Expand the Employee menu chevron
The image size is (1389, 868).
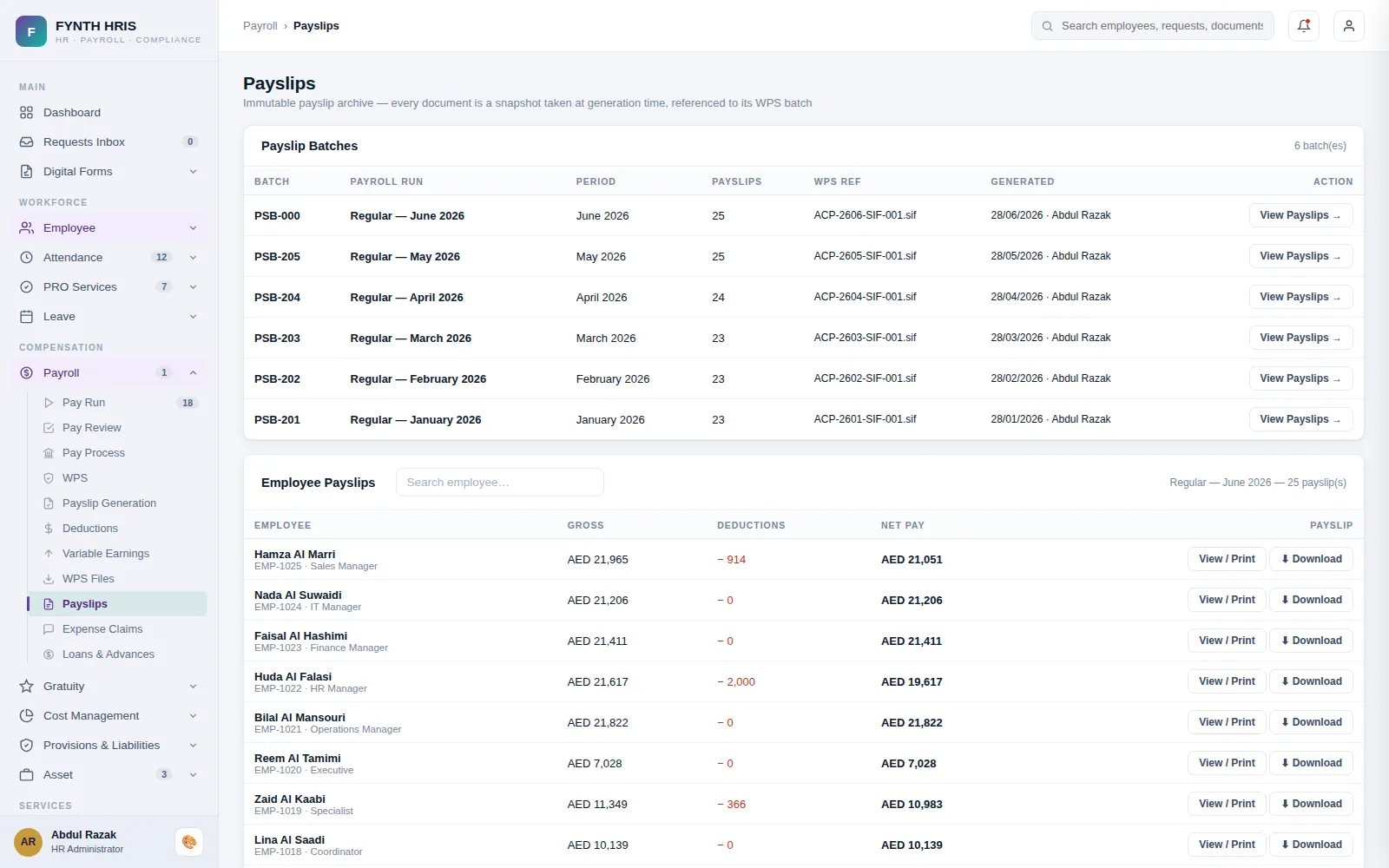coord(193,228)
